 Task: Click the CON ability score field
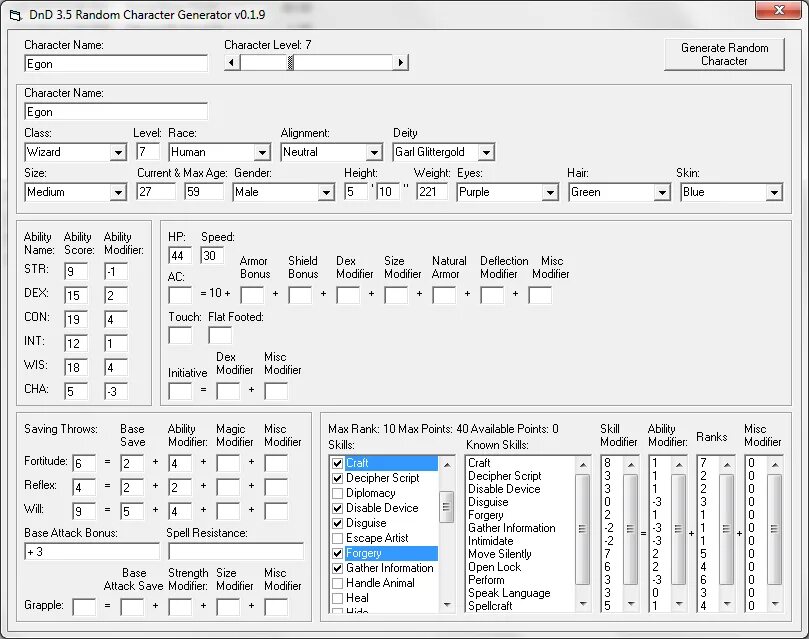point(76,320)
